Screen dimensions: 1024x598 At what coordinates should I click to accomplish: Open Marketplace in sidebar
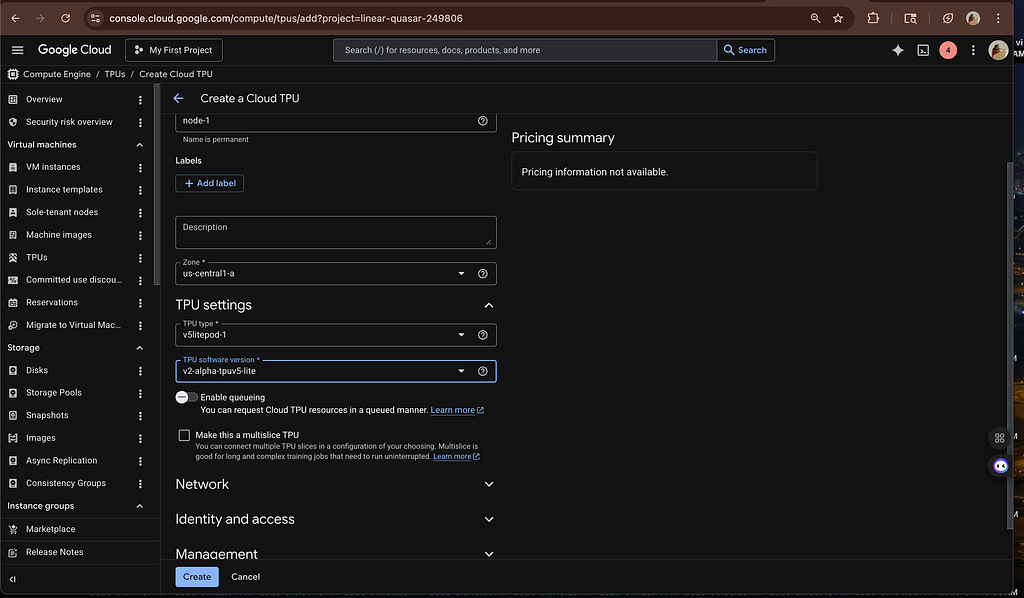pos(50,529)
